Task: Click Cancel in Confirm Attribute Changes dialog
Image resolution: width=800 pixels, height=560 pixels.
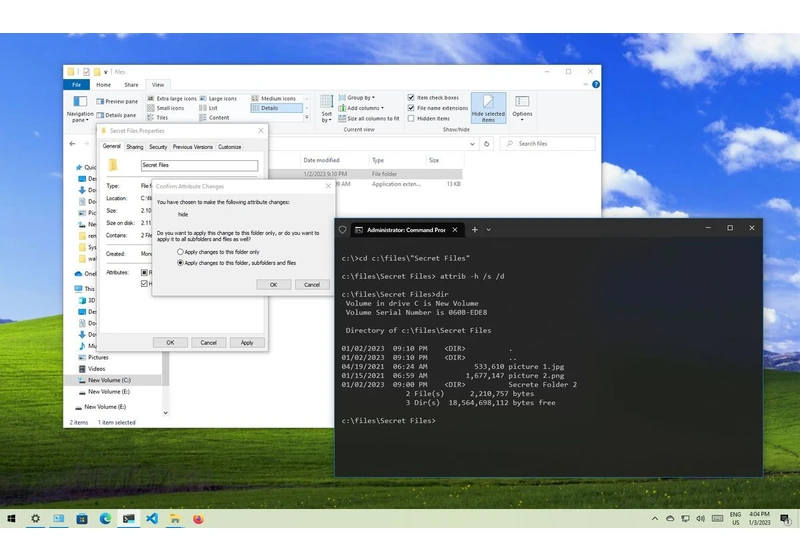Action: [312, 285]
